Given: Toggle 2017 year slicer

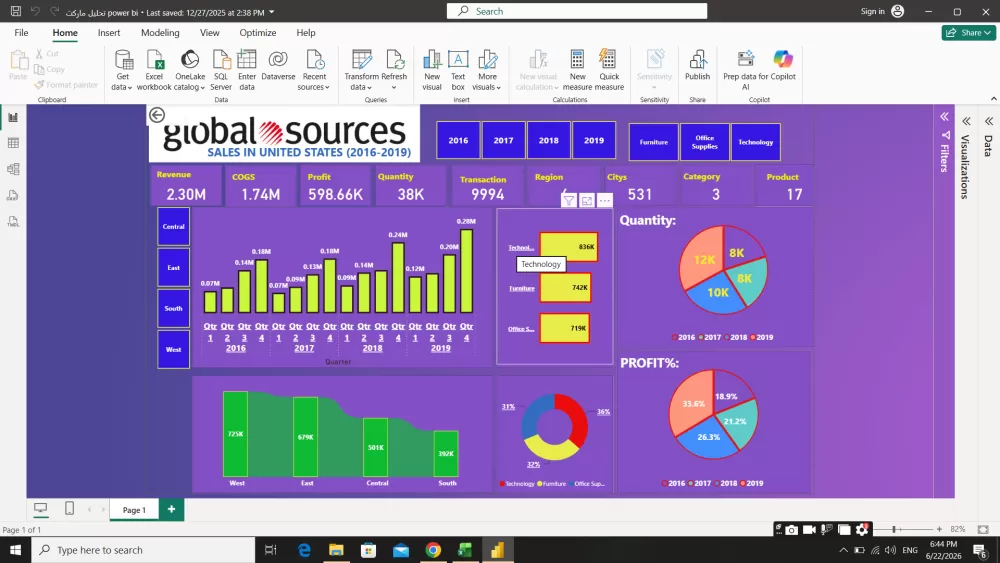Looking at the screenshot, I should [x=503, y=140].
